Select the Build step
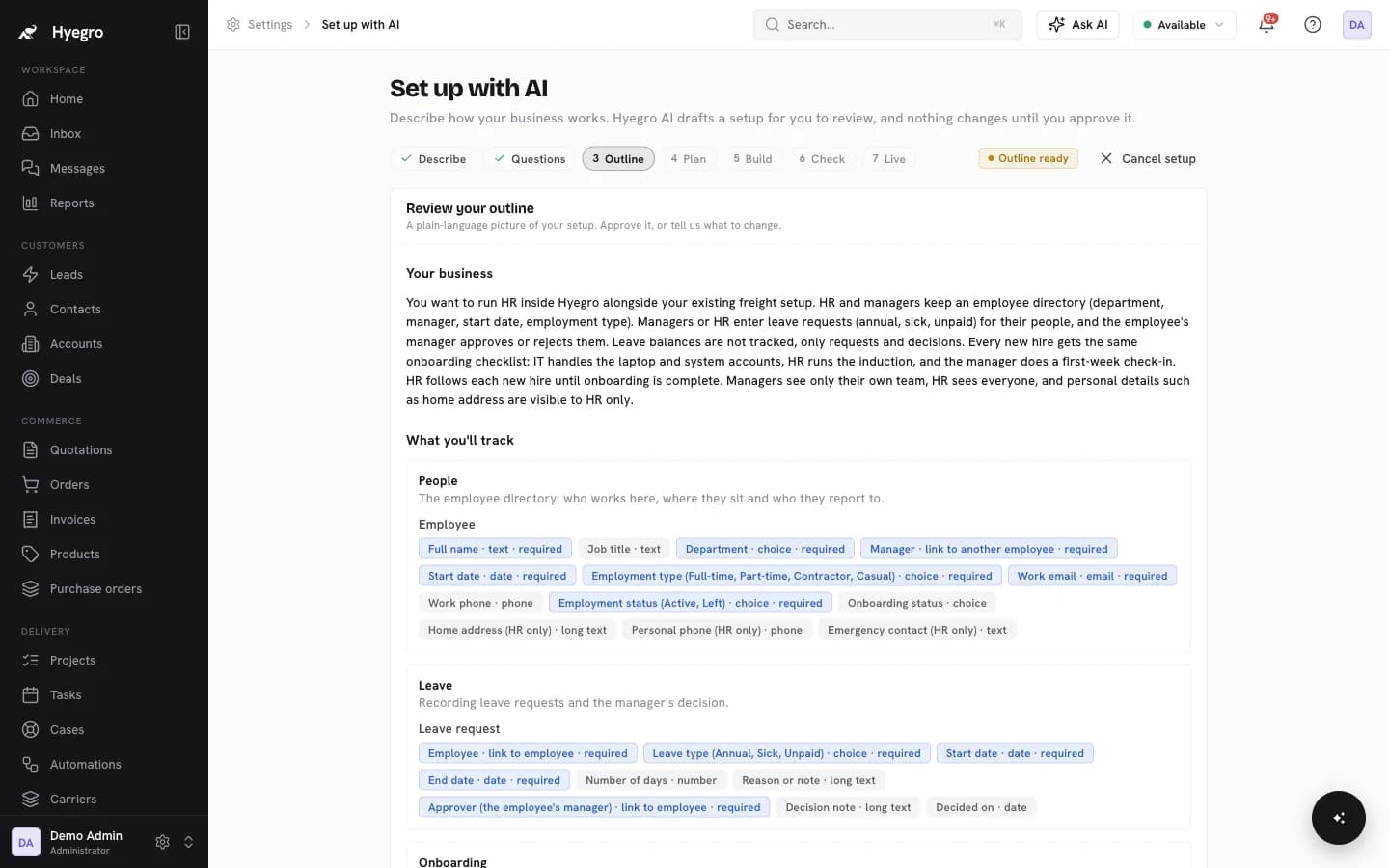 click(x=752, y=158)
